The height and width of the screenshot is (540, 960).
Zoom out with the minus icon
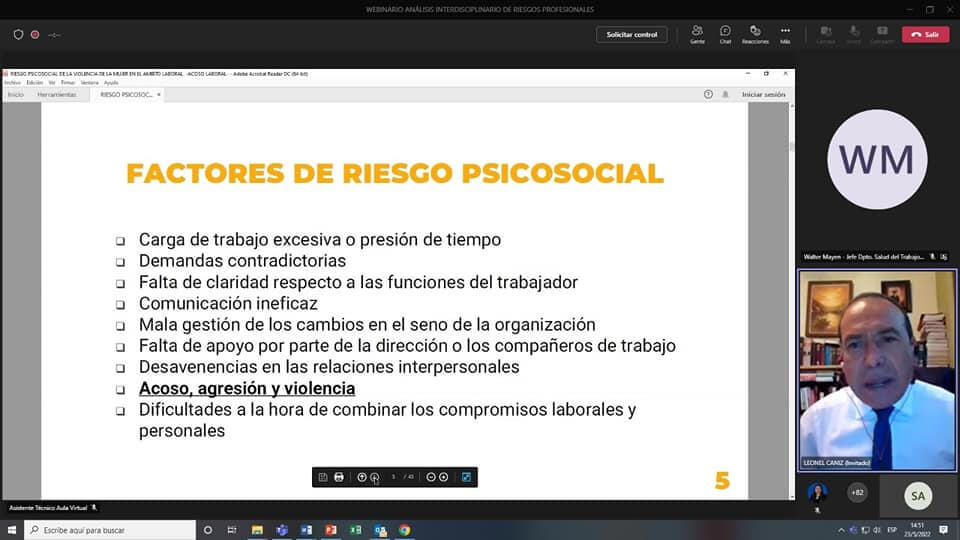coord(431,477)
